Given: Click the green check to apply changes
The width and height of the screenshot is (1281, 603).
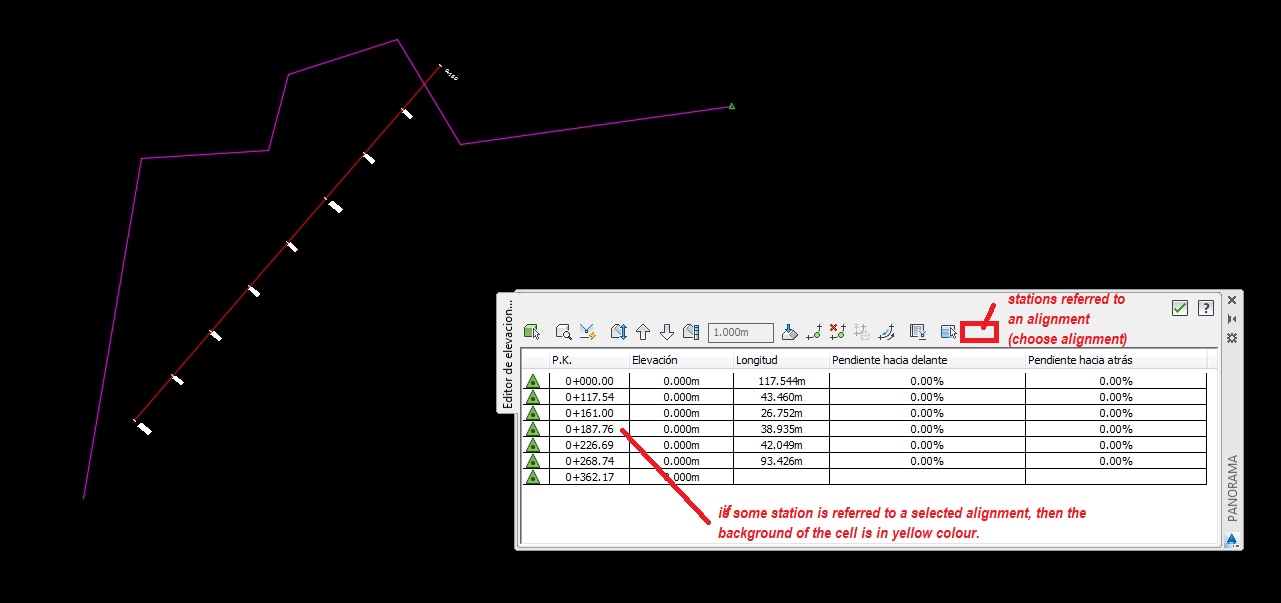Looking at the screenshot, I should [x=1180, y=307].
